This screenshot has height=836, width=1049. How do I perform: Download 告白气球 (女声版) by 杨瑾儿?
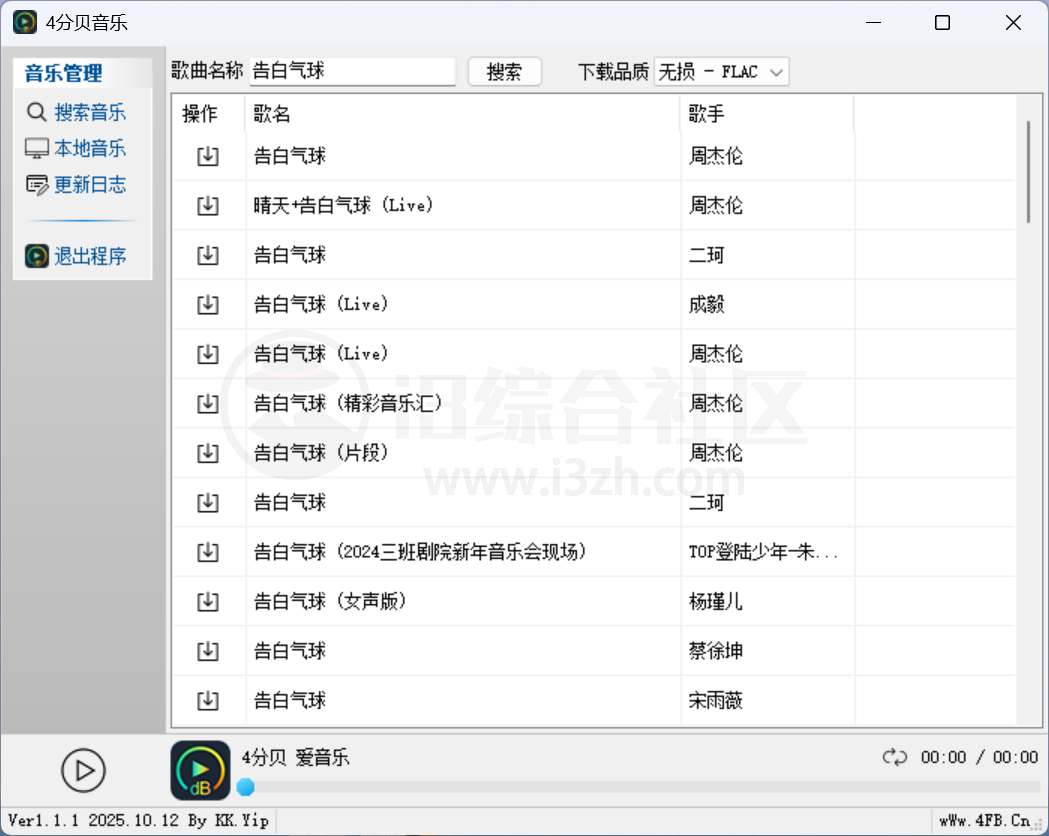208,601
